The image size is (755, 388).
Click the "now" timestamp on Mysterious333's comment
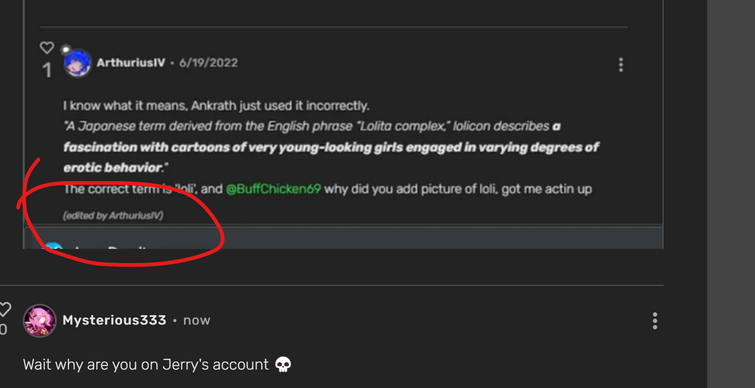pos(197,321)
